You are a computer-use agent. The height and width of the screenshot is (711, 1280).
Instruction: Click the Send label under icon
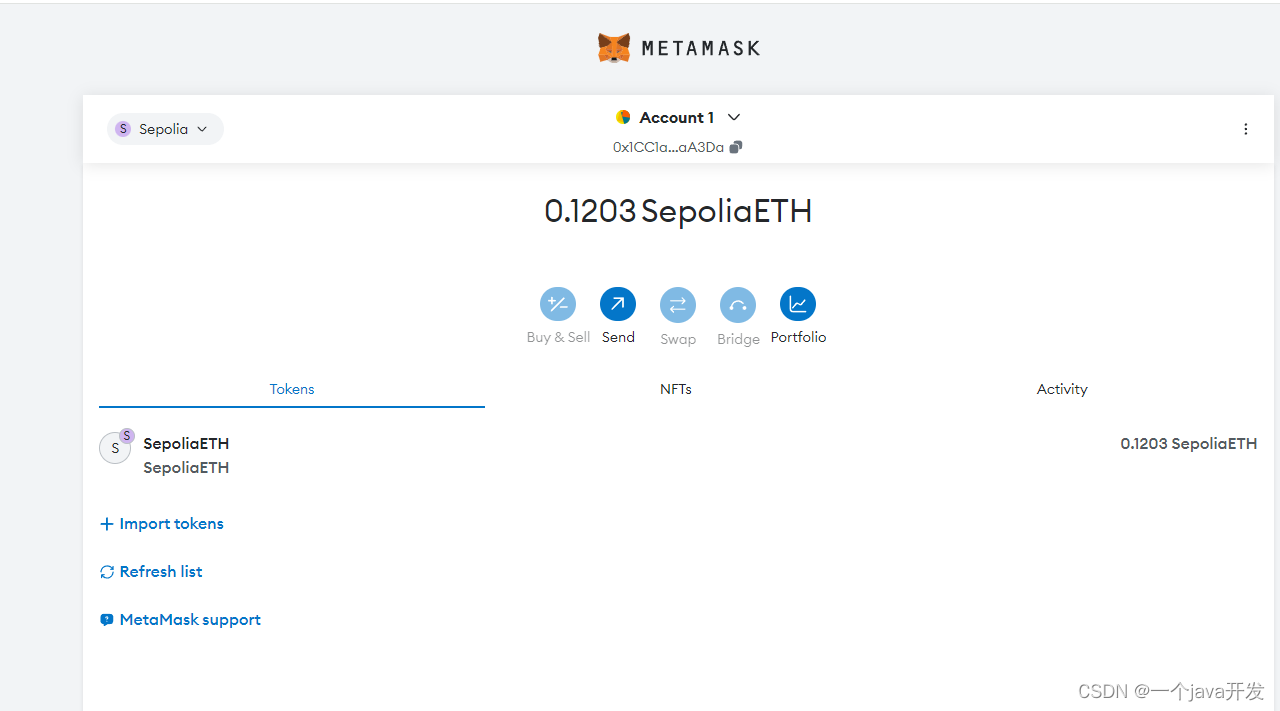618,337
